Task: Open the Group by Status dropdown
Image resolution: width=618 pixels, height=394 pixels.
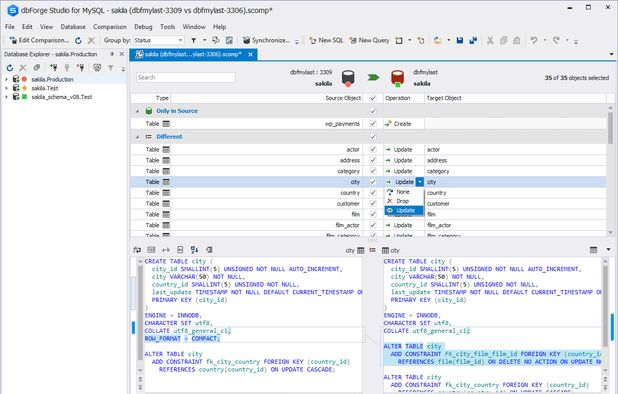Action: [x=158, y=40]
